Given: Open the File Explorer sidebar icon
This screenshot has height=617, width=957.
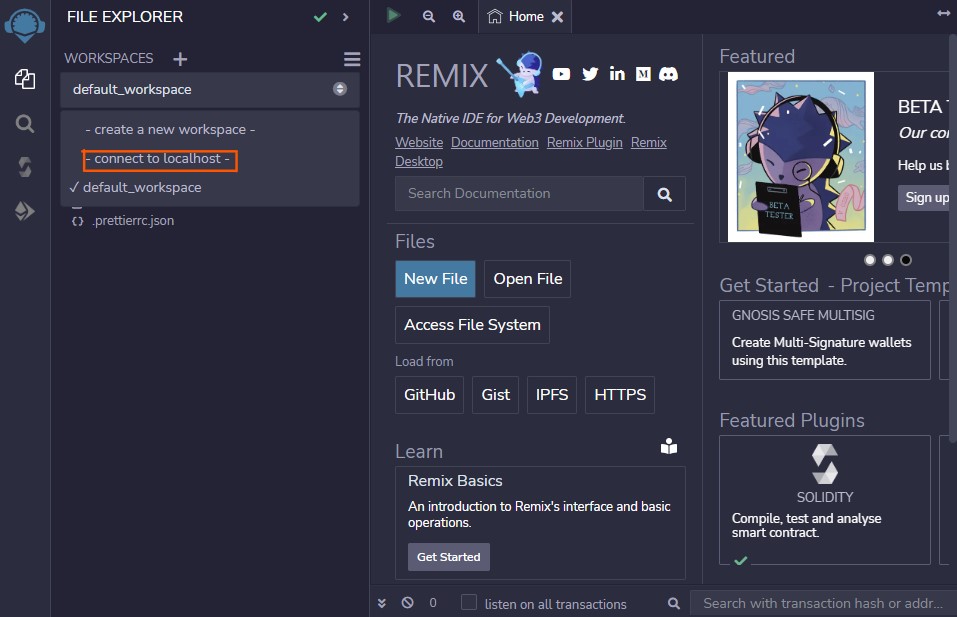Looking at the screenshot, I should click(x=25, y=79).
